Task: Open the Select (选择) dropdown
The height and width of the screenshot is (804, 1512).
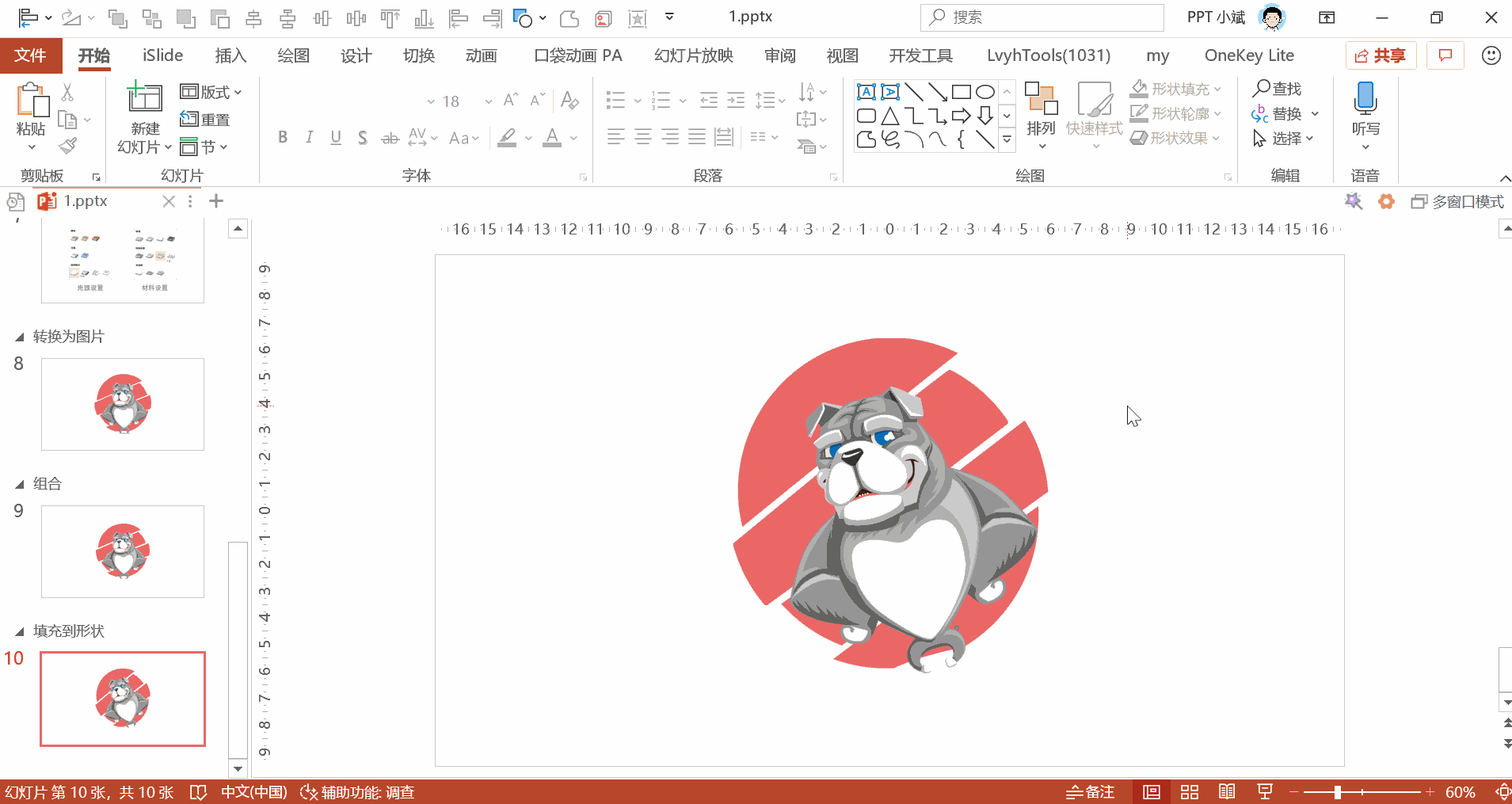Action: pos(1283,138)
